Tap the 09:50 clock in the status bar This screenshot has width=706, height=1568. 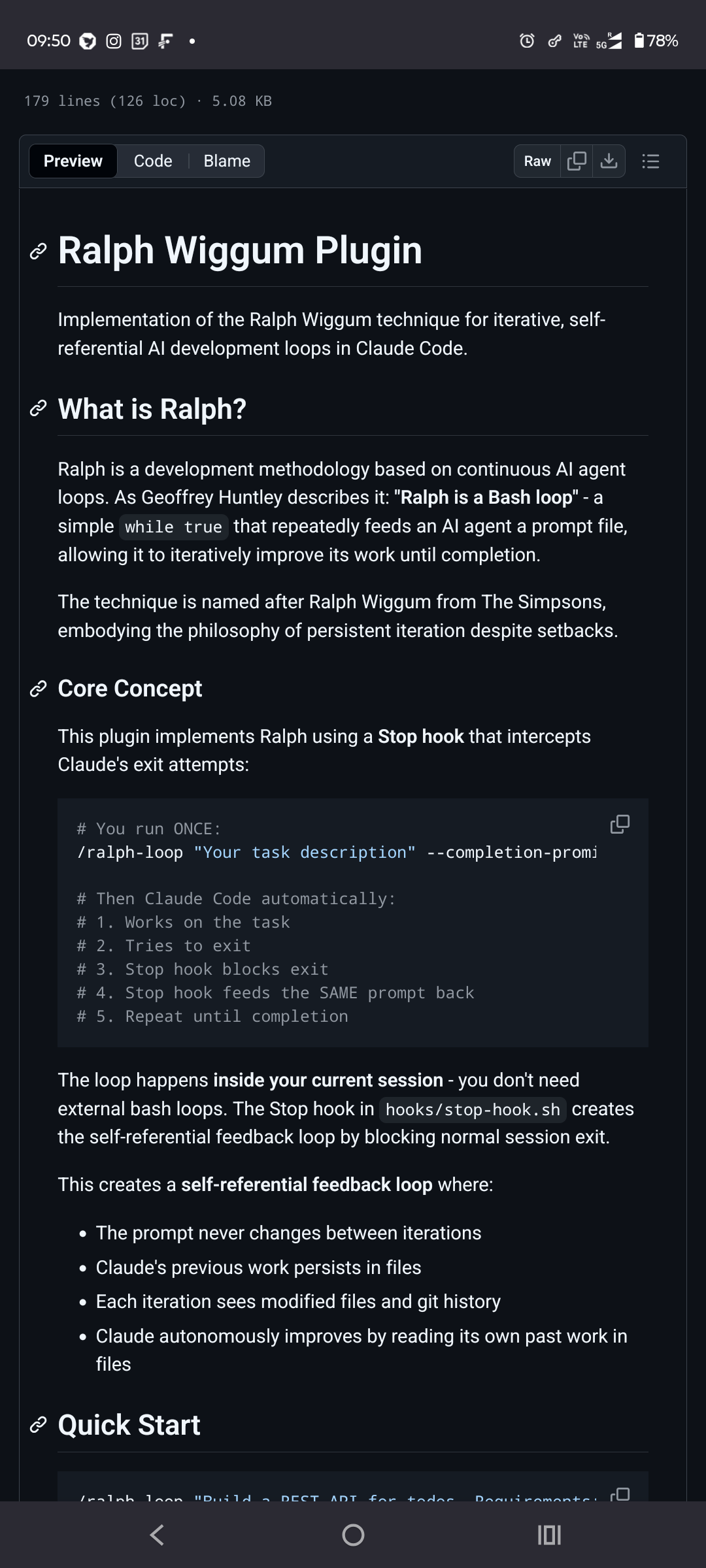pyautogui.click(x=48, y=41)
